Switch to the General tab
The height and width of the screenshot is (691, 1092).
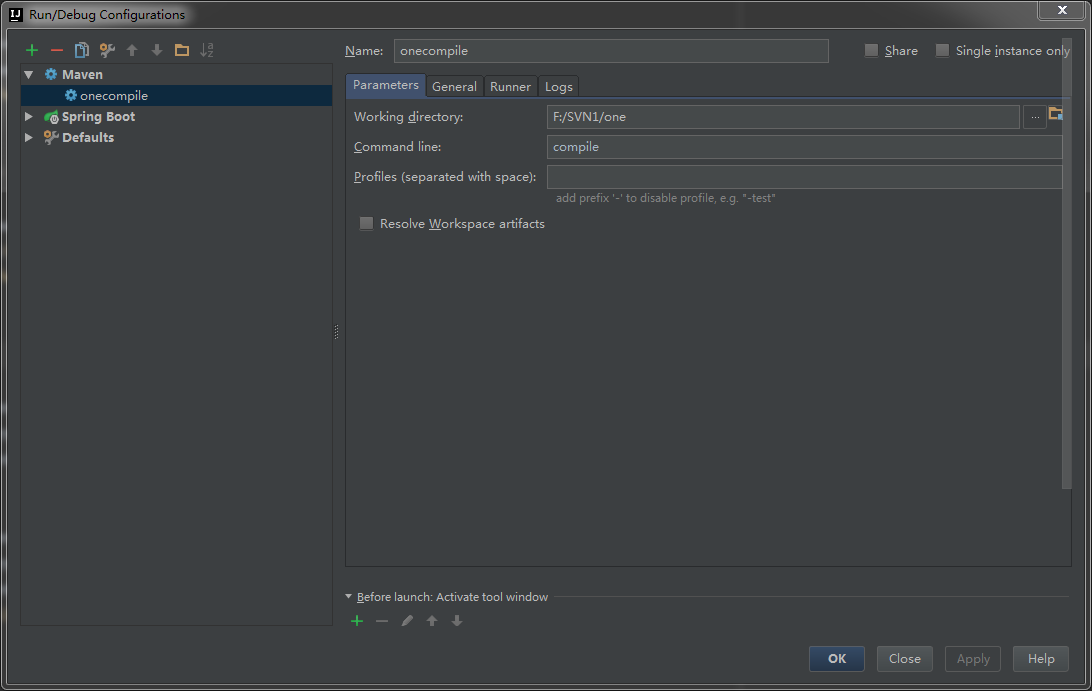coord(454,87)
